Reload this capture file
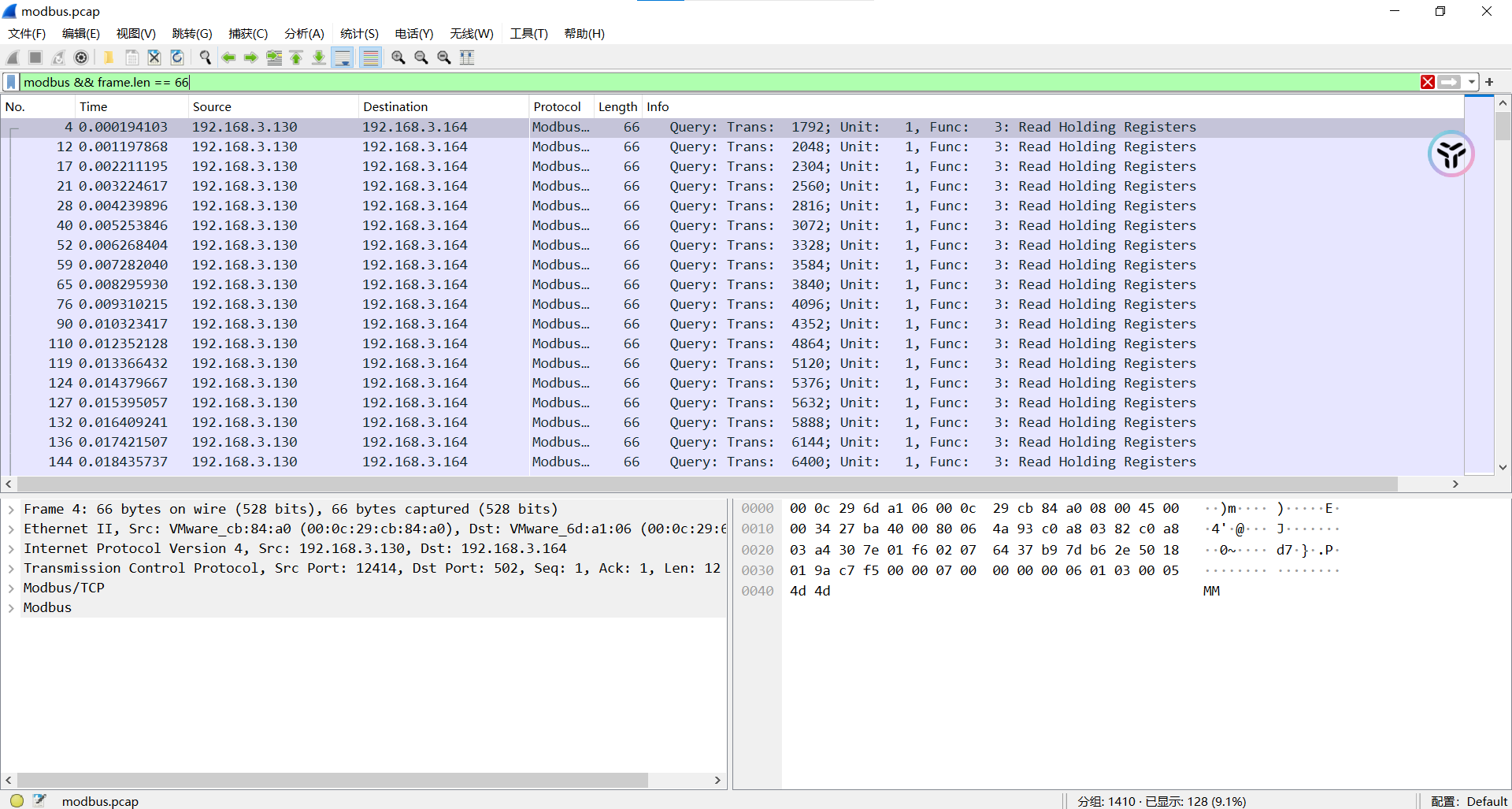This screenshot has width=1512, height=809. tap(177, 58)
